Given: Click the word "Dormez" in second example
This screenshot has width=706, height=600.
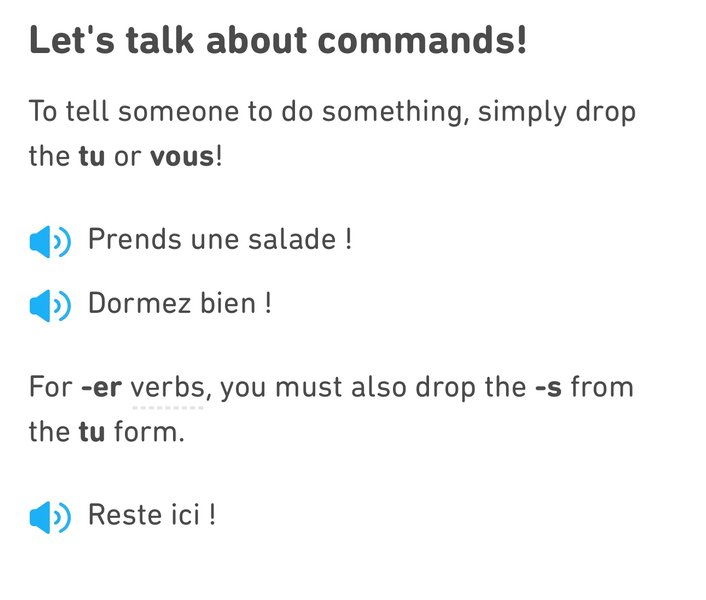Looking at the screenshot, I should pos(139,303).
